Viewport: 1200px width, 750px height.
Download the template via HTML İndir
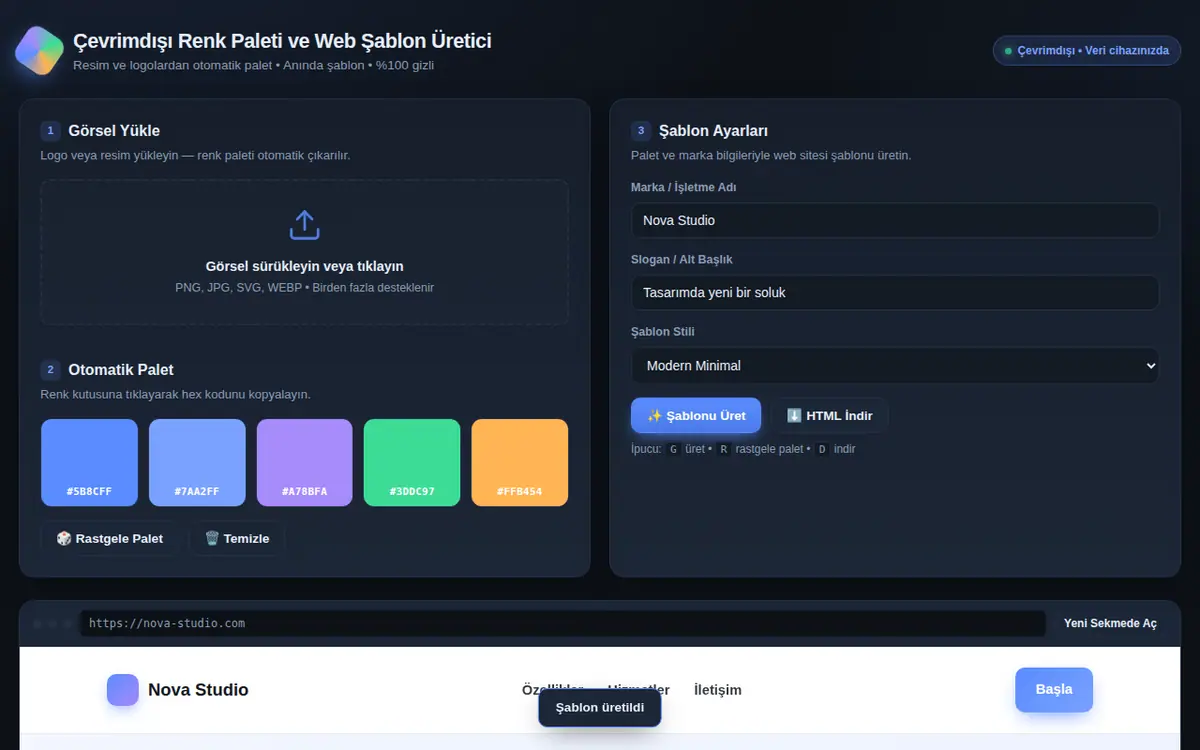click(829, 416)
